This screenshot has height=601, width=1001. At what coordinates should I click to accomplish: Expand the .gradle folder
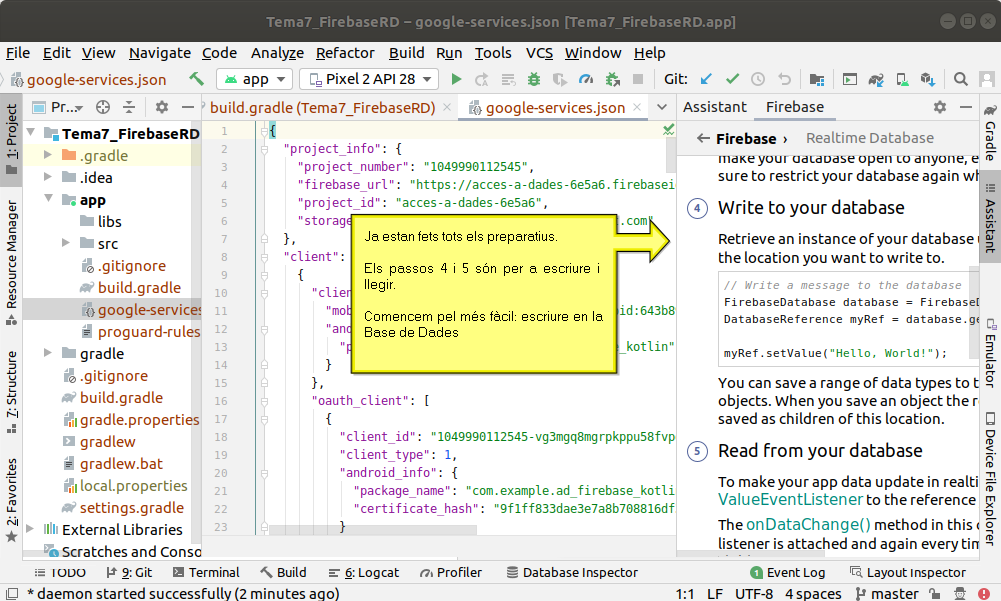coord(48,155)
